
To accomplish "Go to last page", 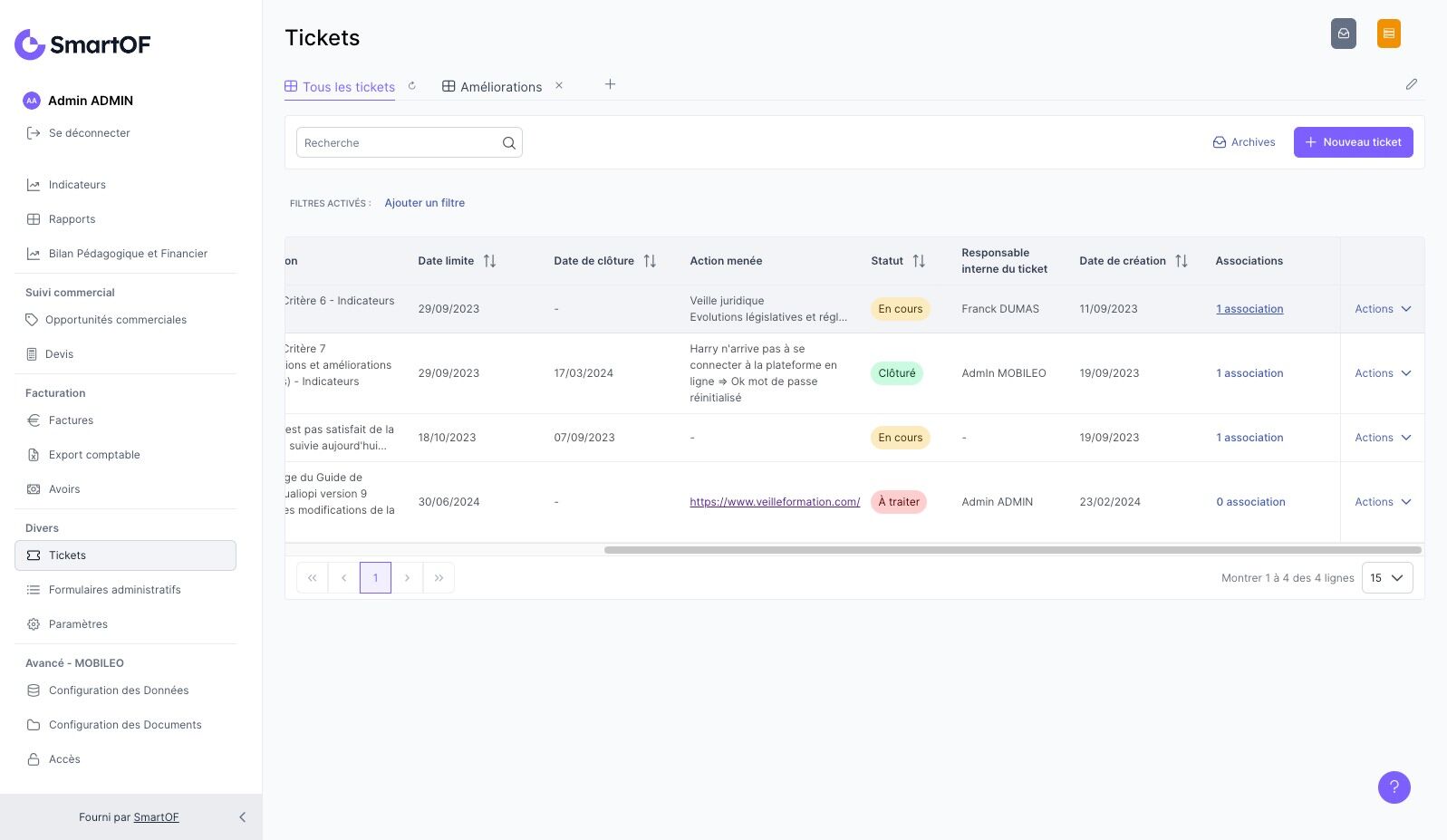I will tap(439, 578).
